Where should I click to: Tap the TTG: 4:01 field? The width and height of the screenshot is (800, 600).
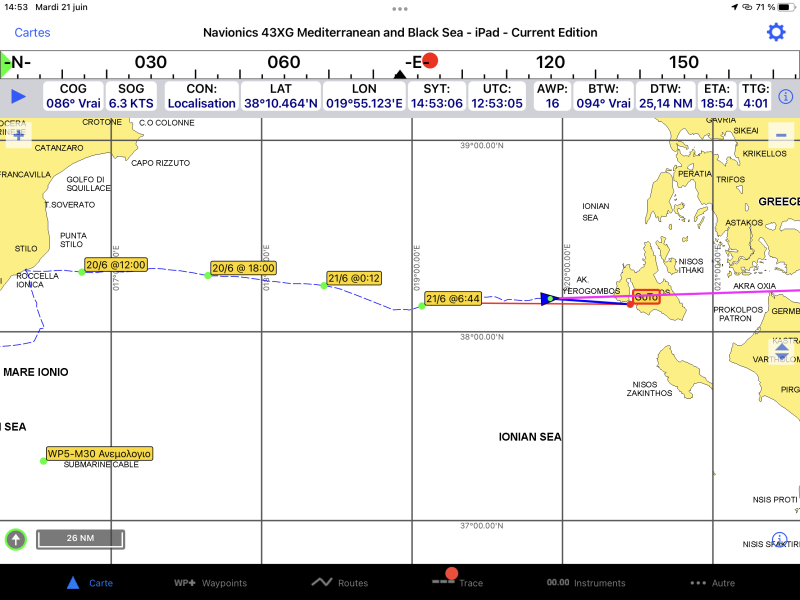[756, 96]
